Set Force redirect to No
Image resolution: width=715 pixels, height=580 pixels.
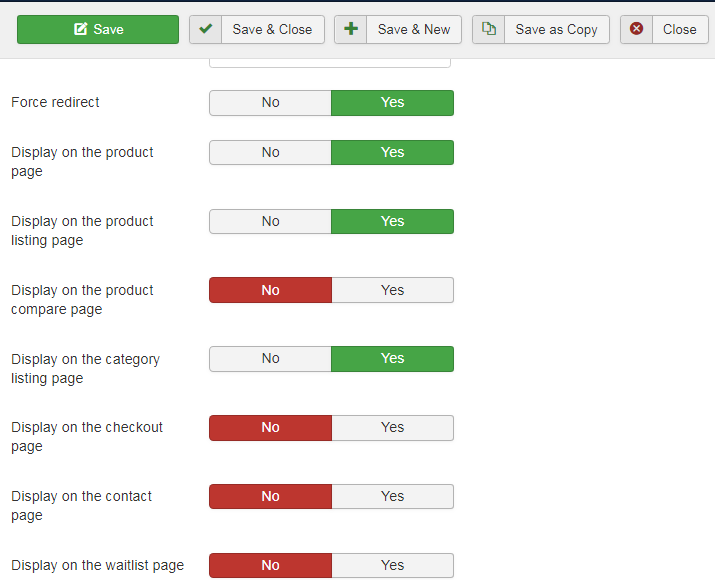(270, 103)
